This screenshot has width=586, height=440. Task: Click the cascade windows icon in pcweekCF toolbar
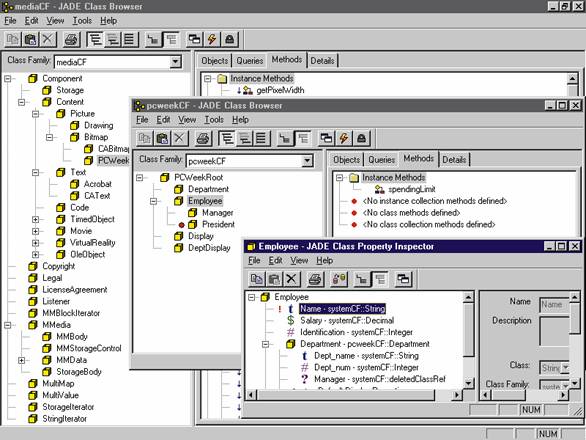click(x=326, y=139)
